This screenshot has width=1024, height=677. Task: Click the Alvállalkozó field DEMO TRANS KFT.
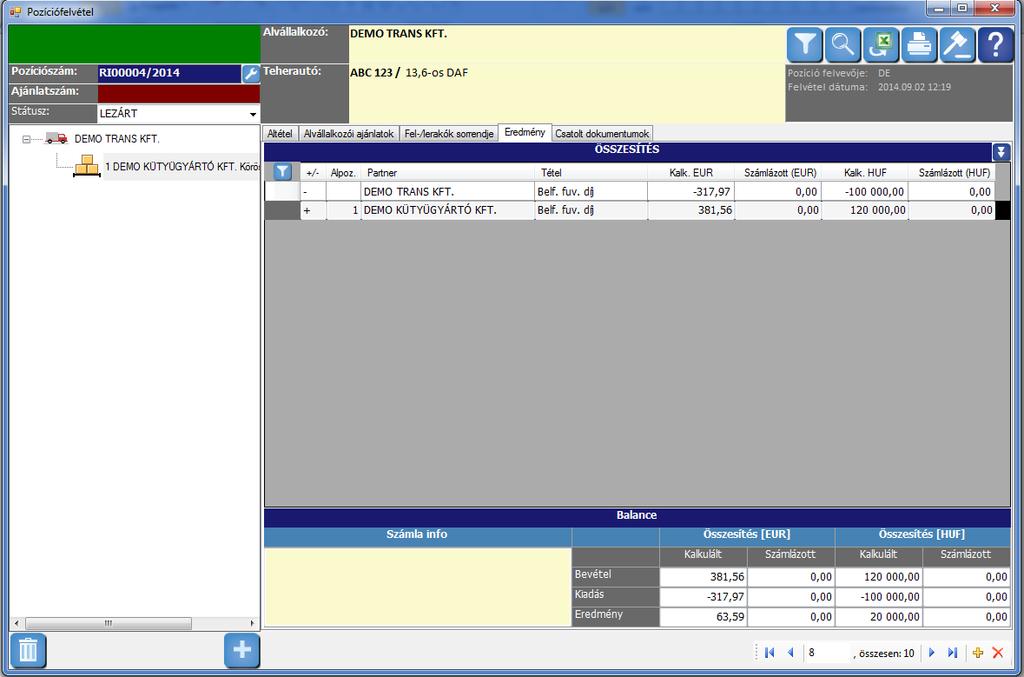tap(567, 44)
